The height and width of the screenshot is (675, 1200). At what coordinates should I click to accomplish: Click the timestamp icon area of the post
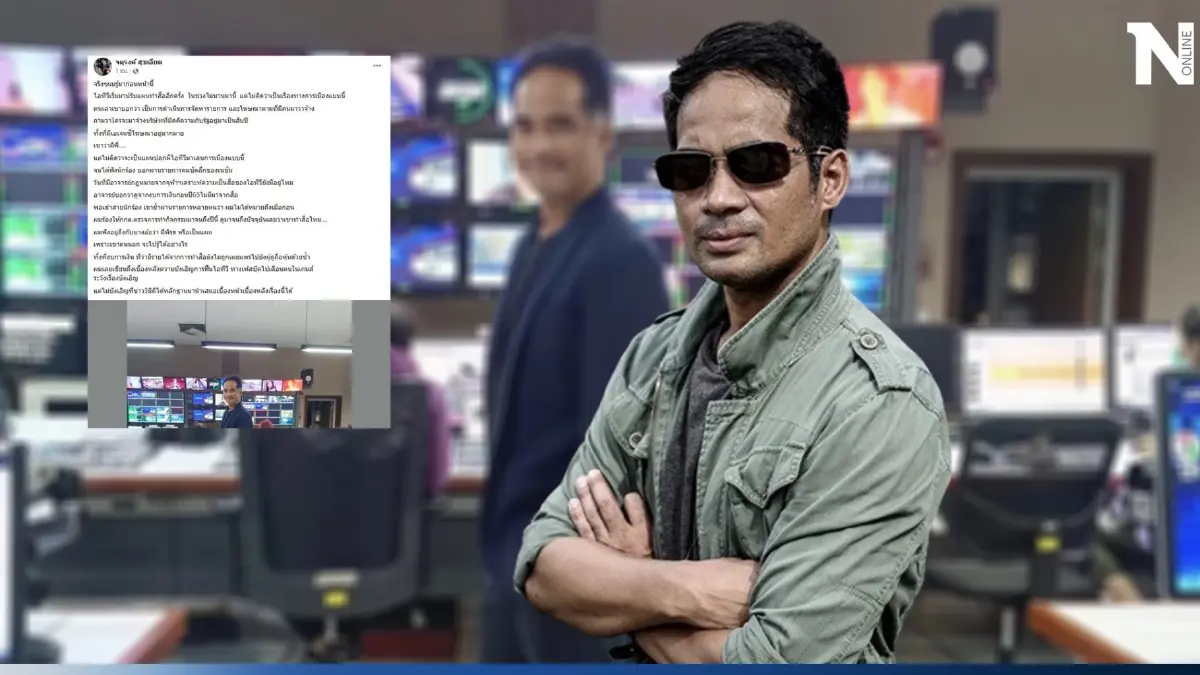click(124, 72)
